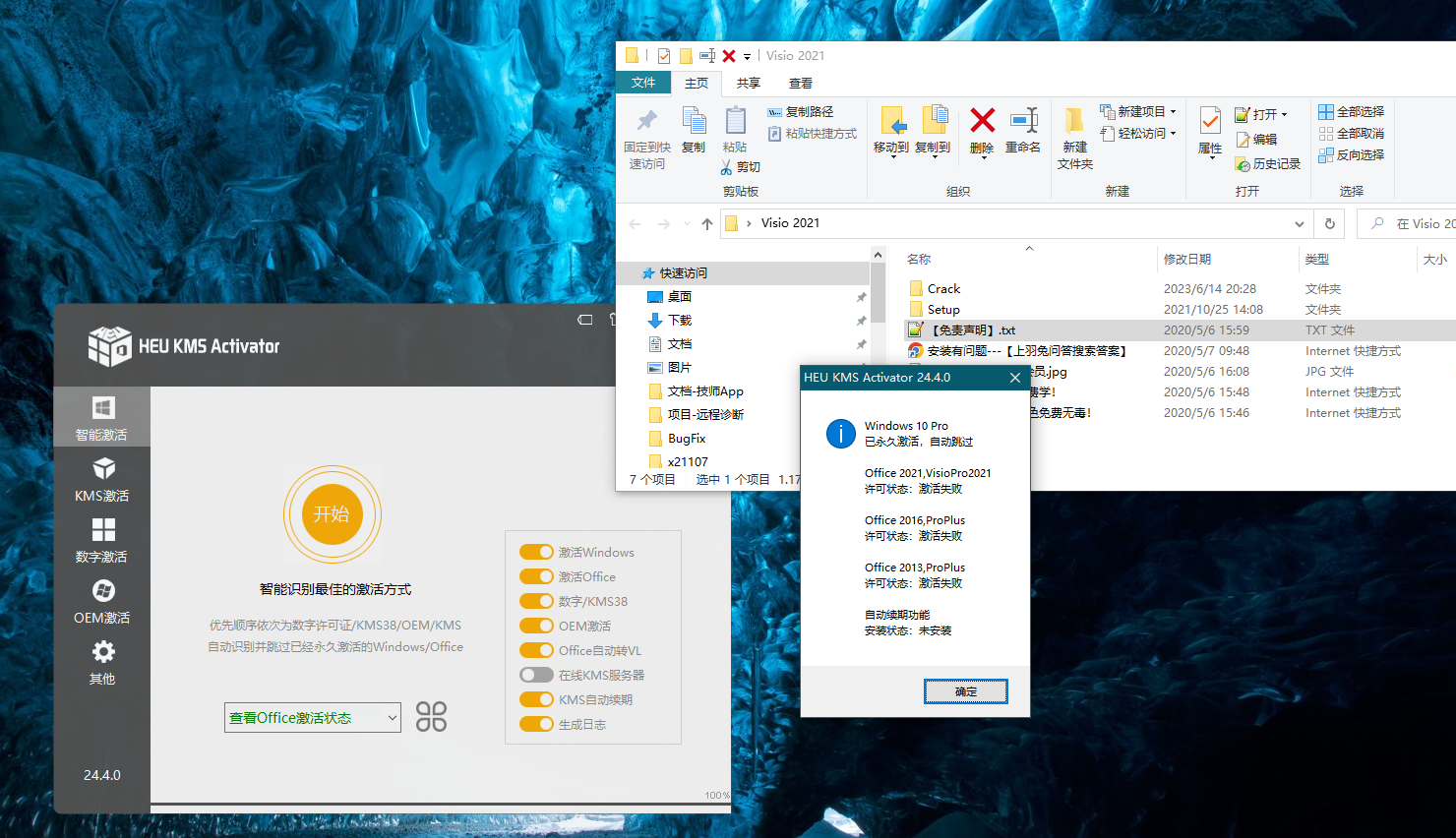Switch to 数字激活 mode

(x=101, y=542)
